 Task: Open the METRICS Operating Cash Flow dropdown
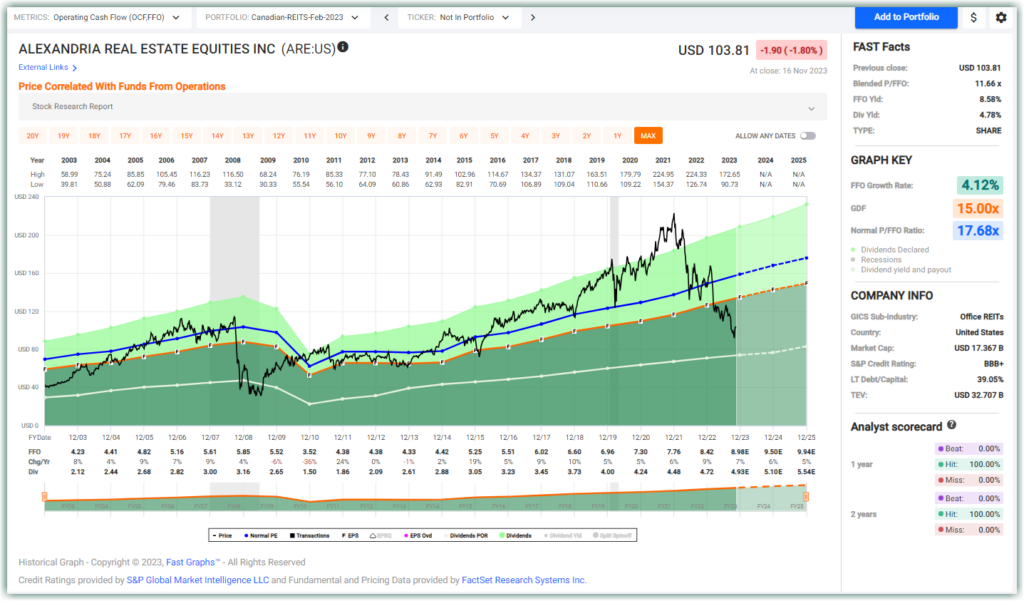click(x=100, y=17)
